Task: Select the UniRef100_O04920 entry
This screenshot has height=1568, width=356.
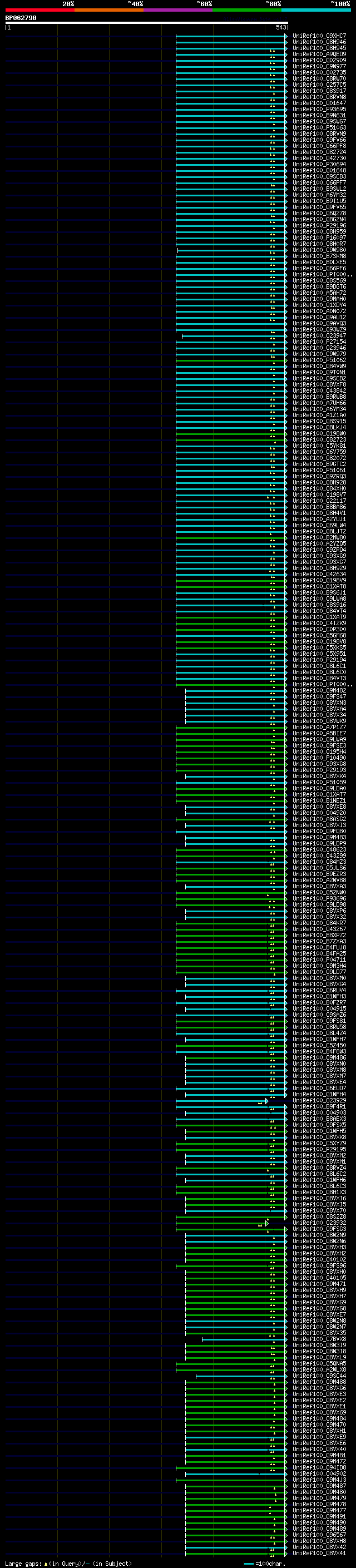Action: [x=319, y=813]
